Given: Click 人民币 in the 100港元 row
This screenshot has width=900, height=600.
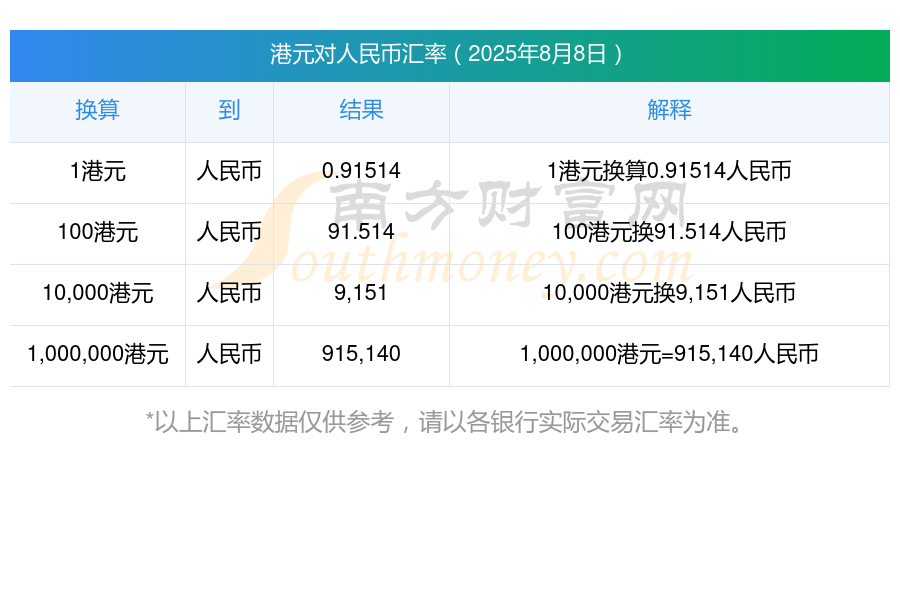Looking at the screenshot, I should [229, 232].
